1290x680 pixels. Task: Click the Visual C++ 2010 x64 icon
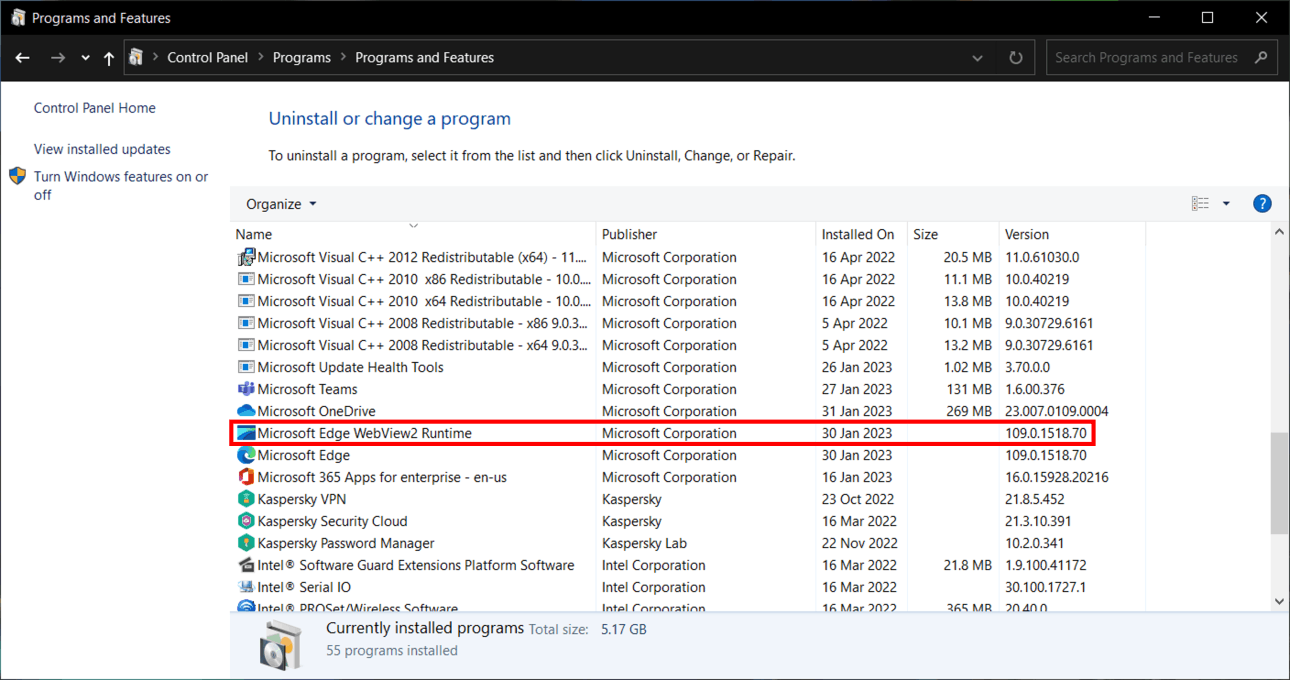coord(246,301)
